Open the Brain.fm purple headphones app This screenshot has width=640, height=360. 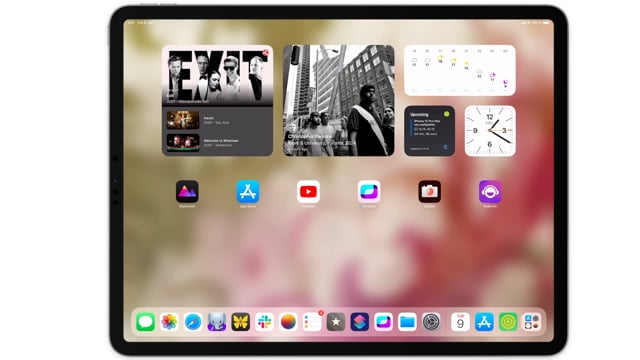(x=490, y=191)
